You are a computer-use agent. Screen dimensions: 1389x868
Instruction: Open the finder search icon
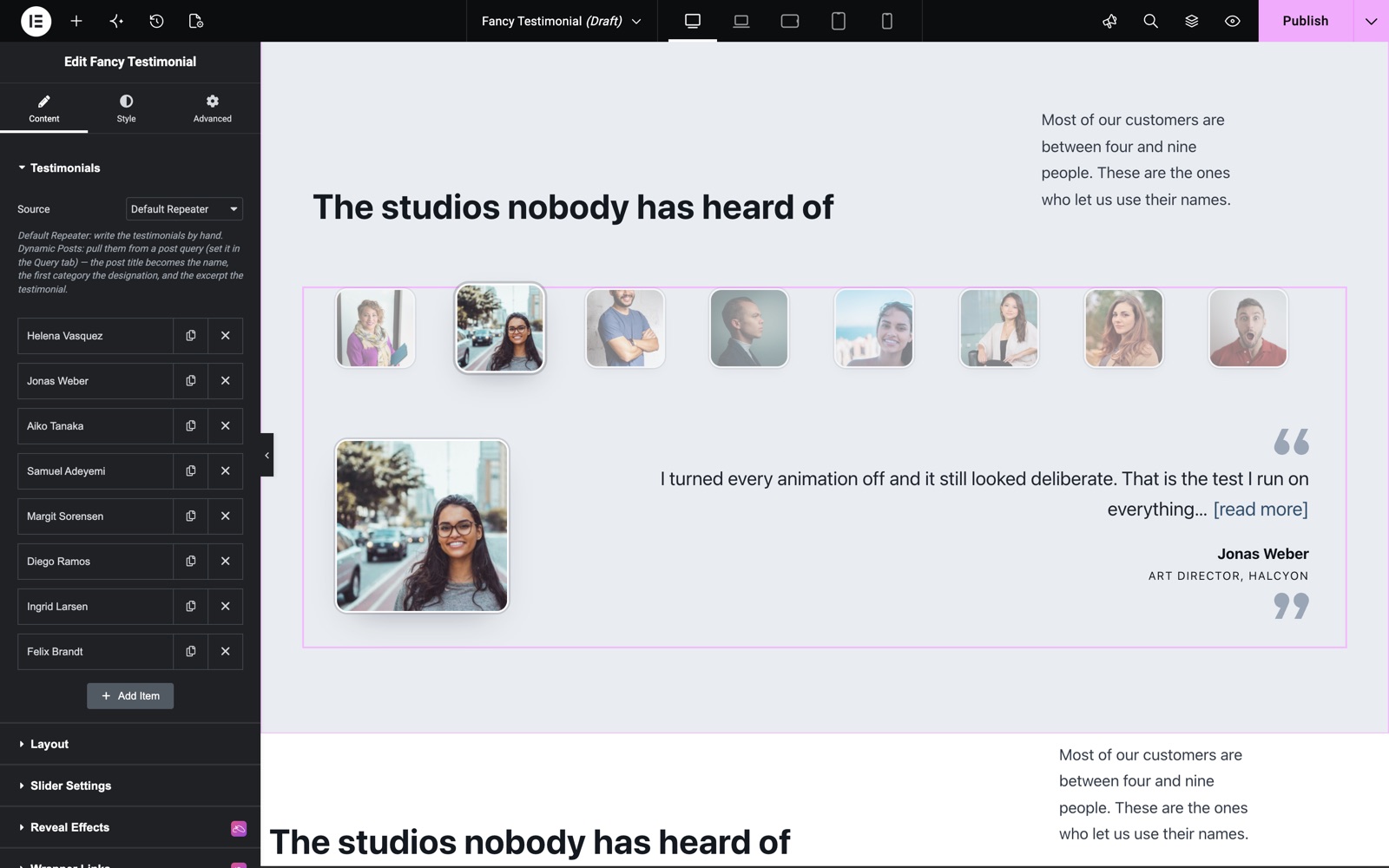[x=1150, y=21]
